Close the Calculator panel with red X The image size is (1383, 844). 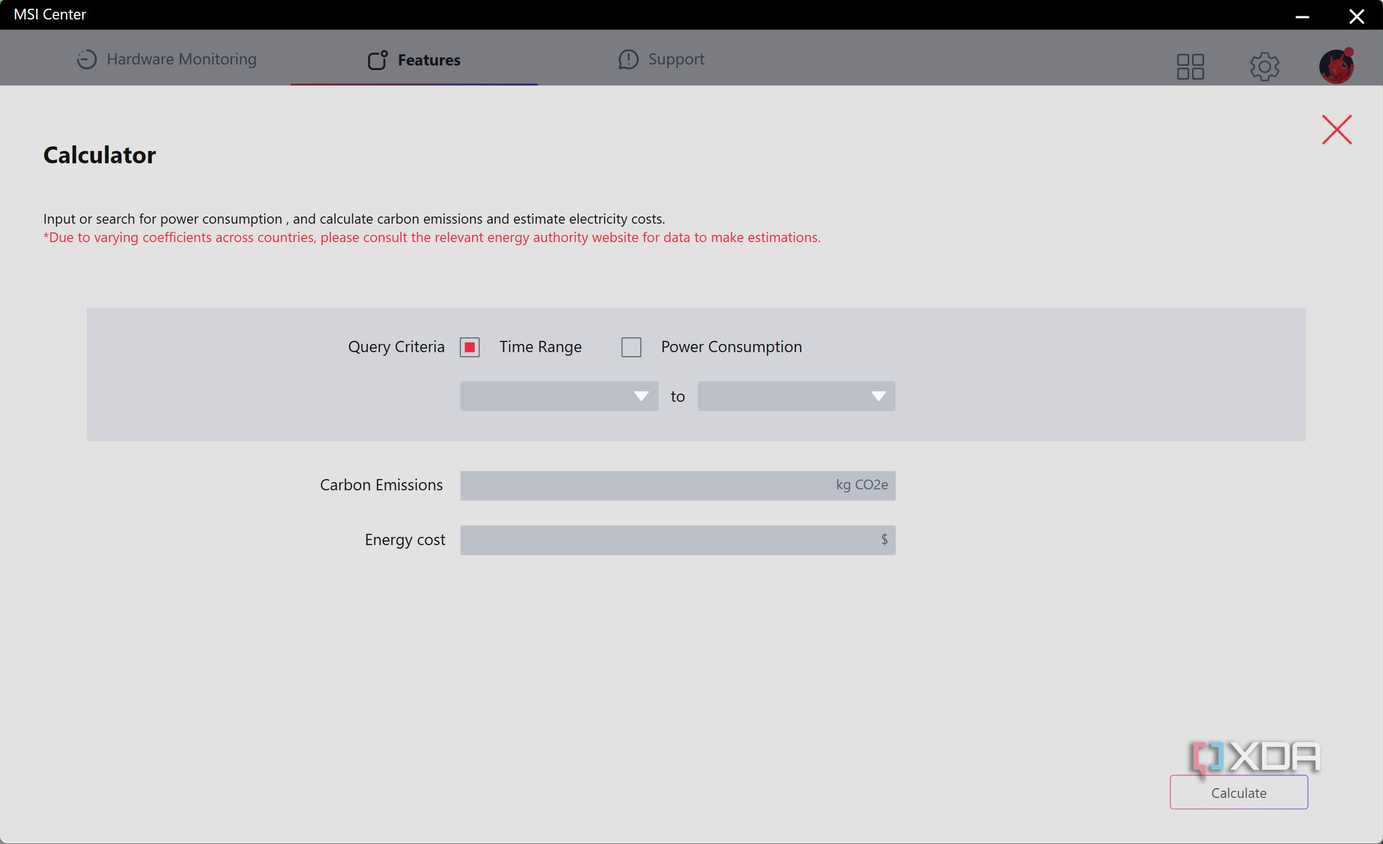1337,129
